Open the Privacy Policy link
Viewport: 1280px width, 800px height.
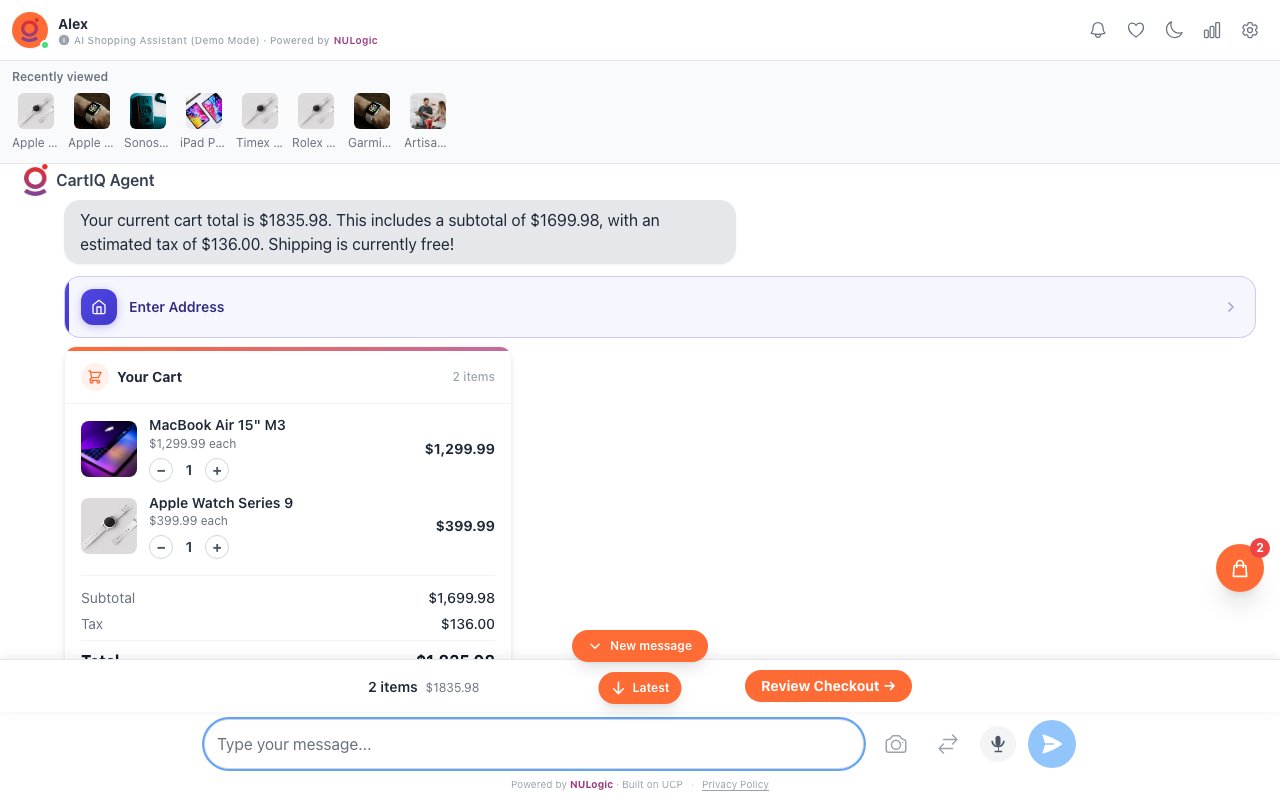(735, 785)
